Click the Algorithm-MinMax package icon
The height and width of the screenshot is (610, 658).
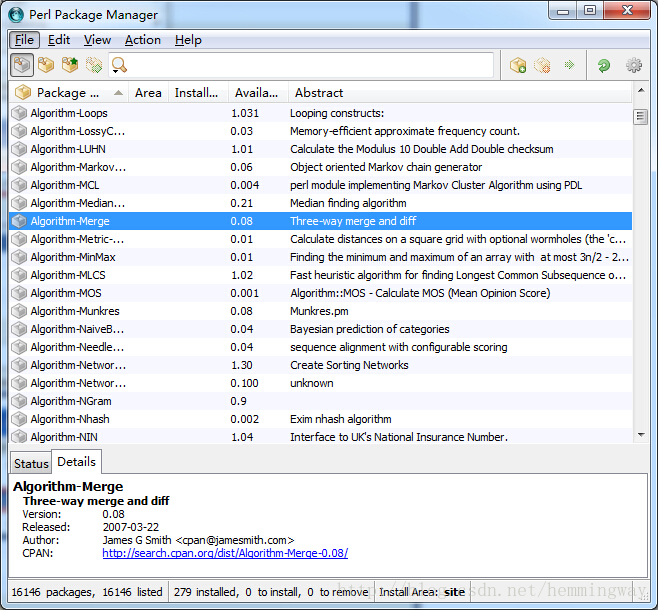(x=19, y=257)
